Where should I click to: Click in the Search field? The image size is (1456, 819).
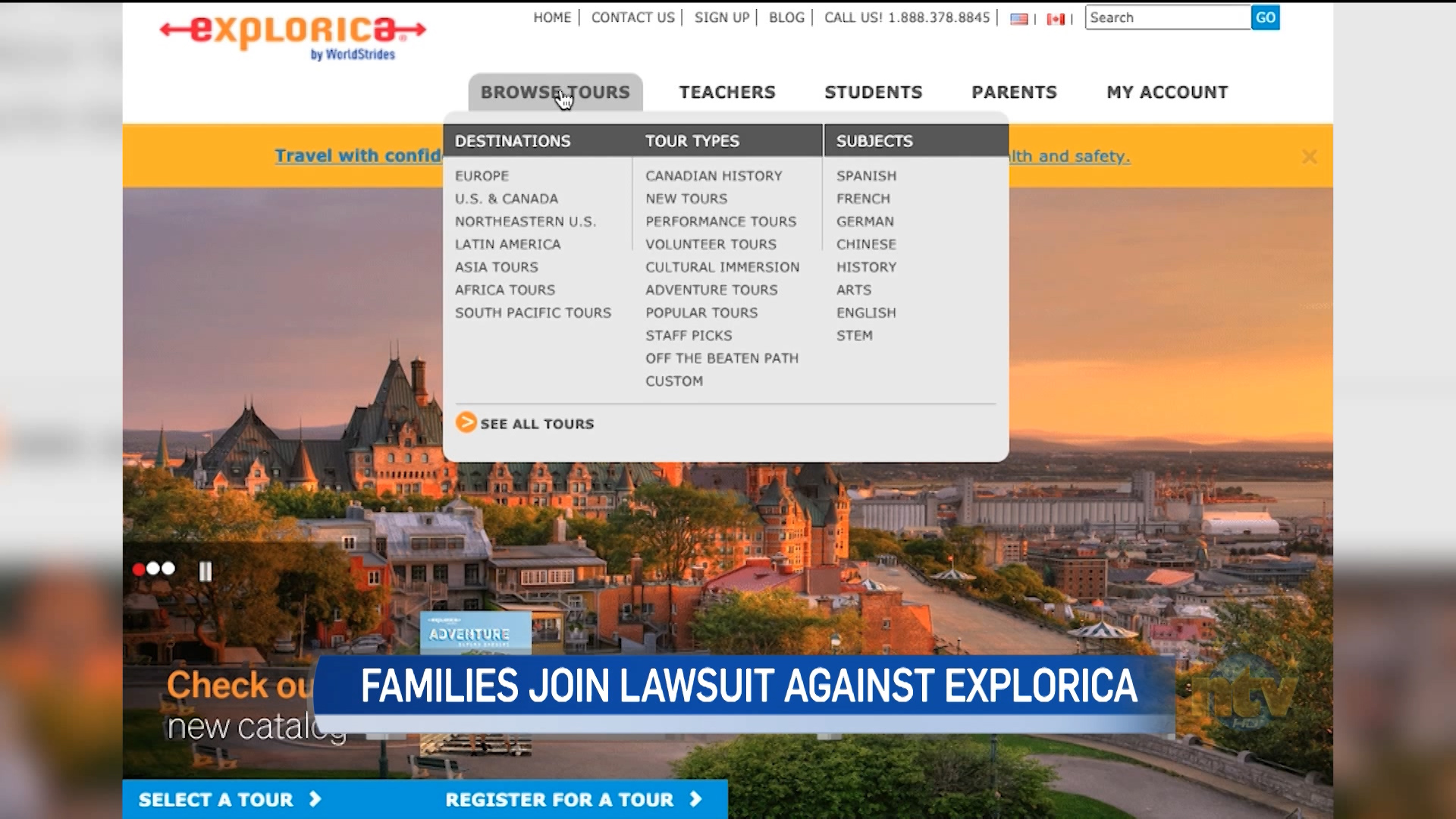(x=1168, y=17)
